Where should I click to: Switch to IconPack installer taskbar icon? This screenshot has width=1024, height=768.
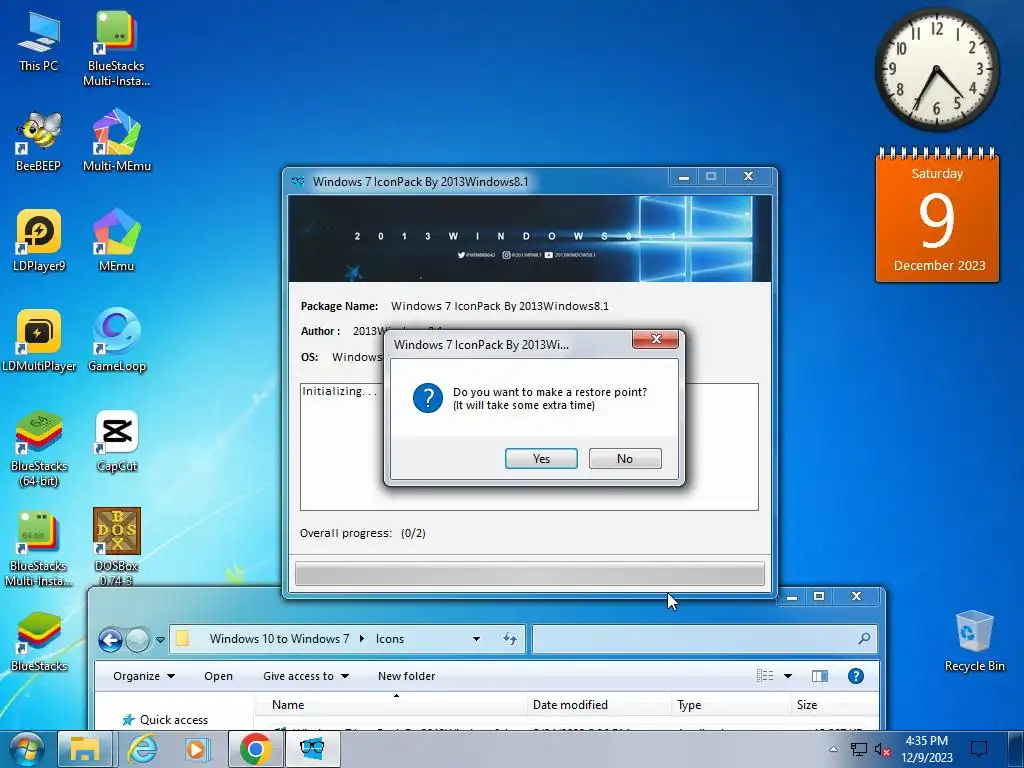[x=312, y=749]
